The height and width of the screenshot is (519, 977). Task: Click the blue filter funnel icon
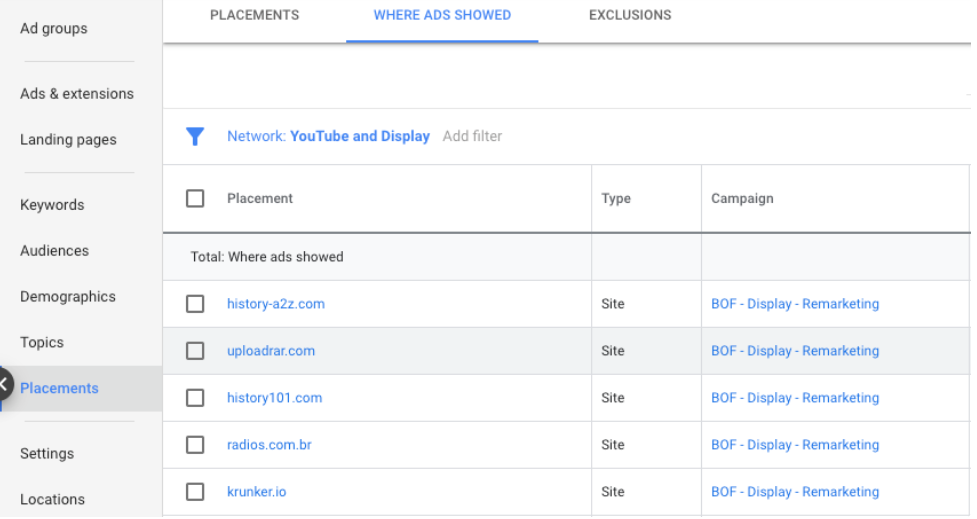(x=195, y=137)
